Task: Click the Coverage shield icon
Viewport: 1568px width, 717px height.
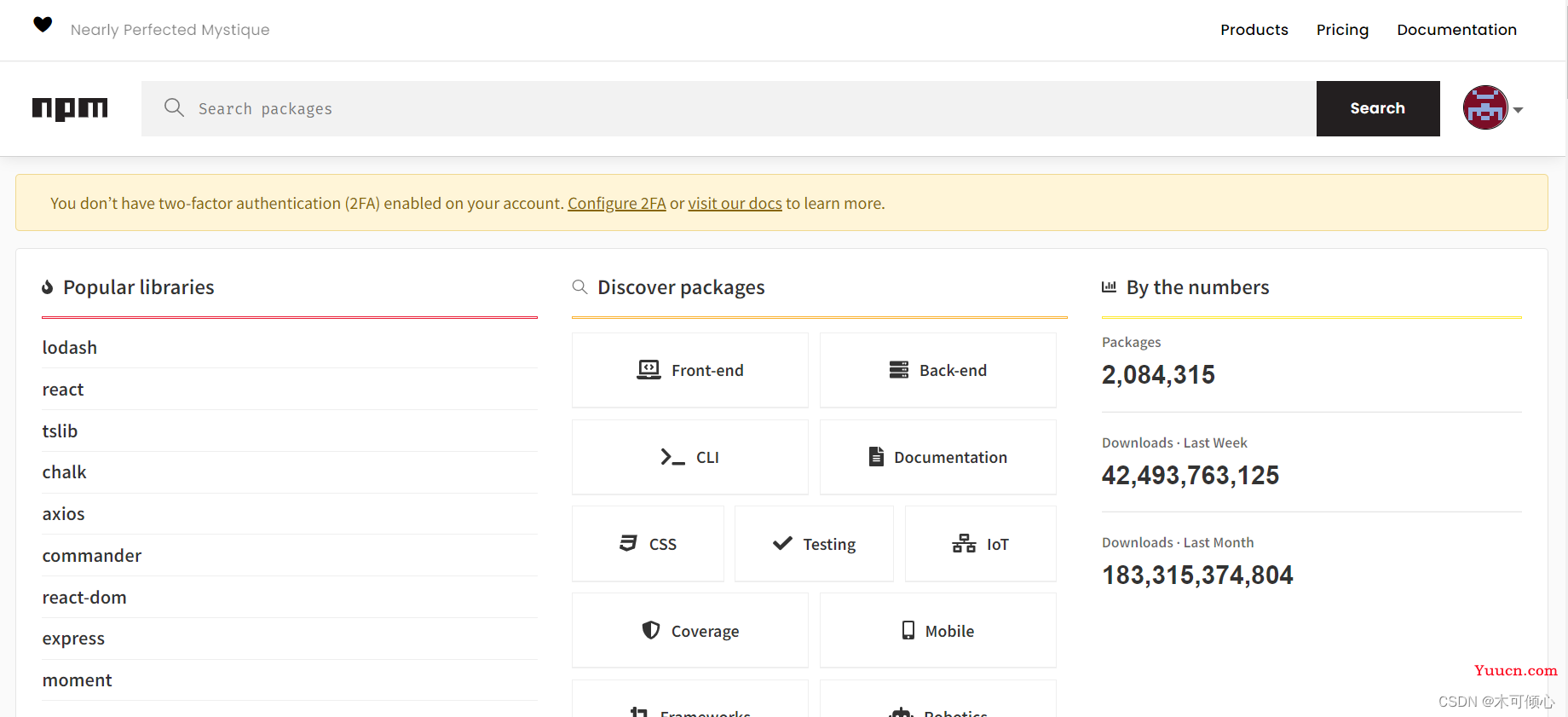Action: click(651, 630)
